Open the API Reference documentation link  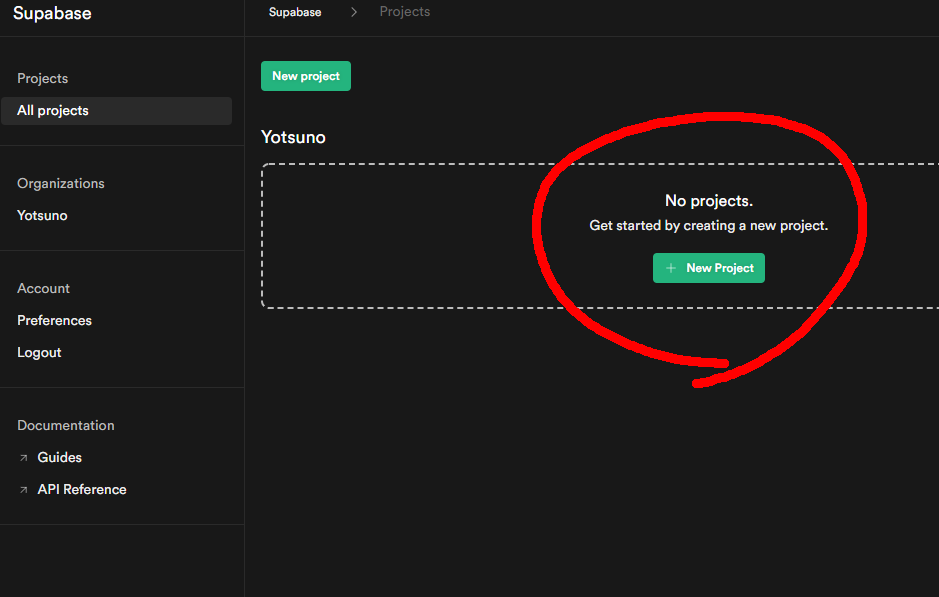pos(82,490)
